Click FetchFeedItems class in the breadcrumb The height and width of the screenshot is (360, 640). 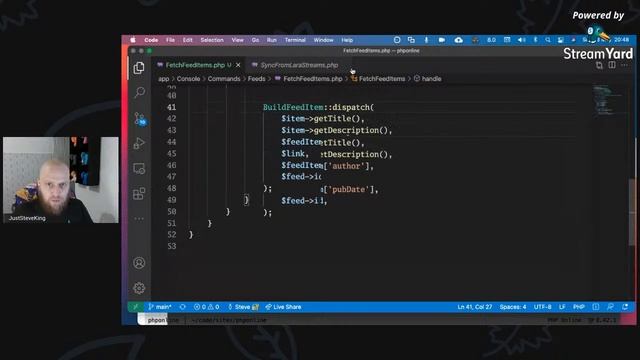[381, 79]
